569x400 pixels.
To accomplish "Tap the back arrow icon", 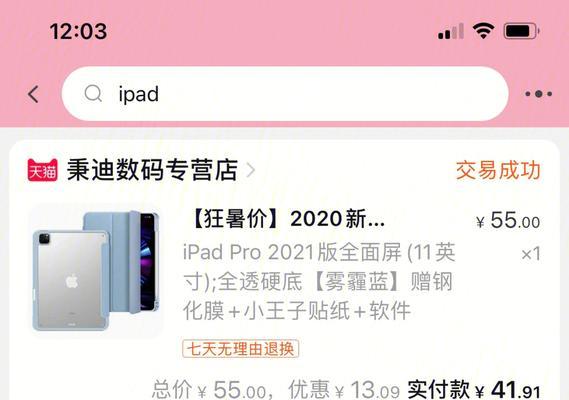I will [33, 94].
